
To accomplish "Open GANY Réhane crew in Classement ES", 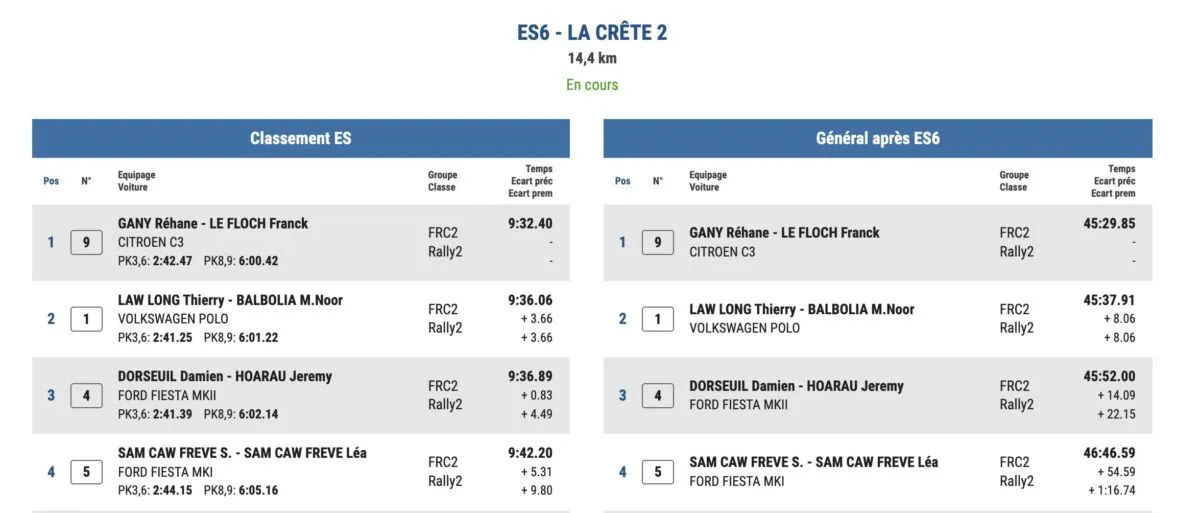I will pos(213,223).
